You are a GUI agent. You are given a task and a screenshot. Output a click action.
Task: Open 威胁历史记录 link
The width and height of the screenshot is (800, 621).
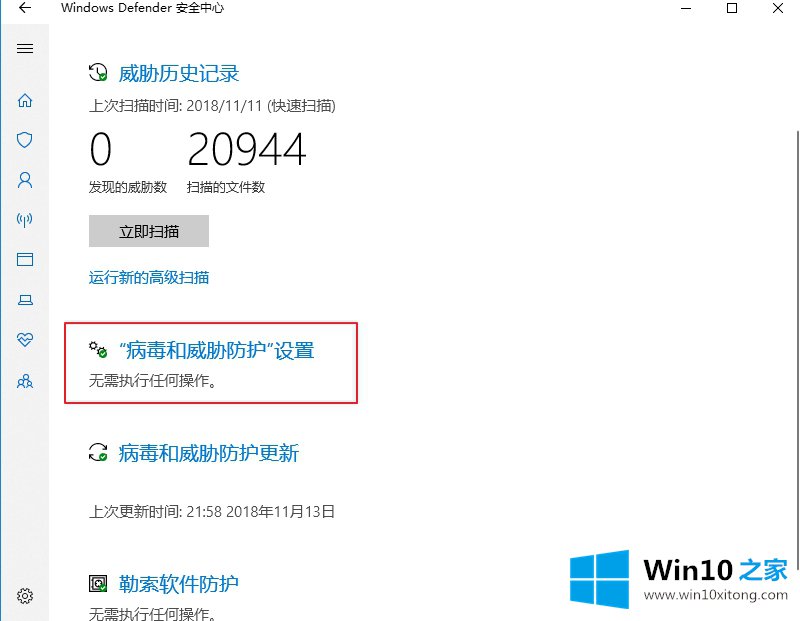[x=179, y=73]
